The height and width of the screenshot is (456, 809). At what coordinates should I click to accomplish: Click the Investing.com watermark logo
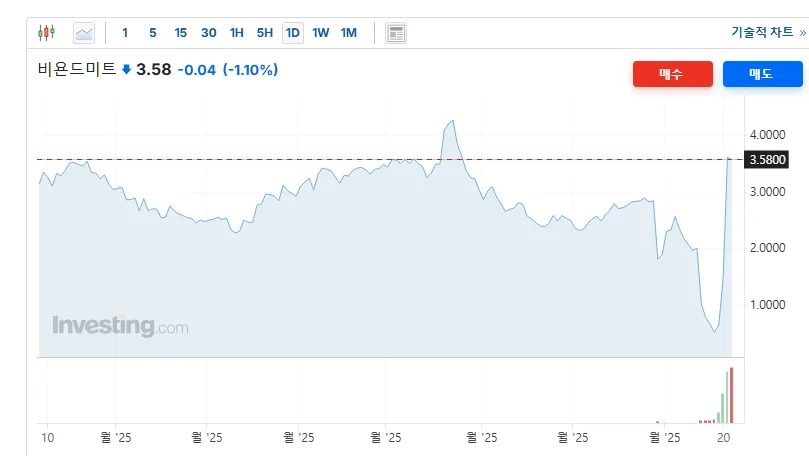point(119,326)
